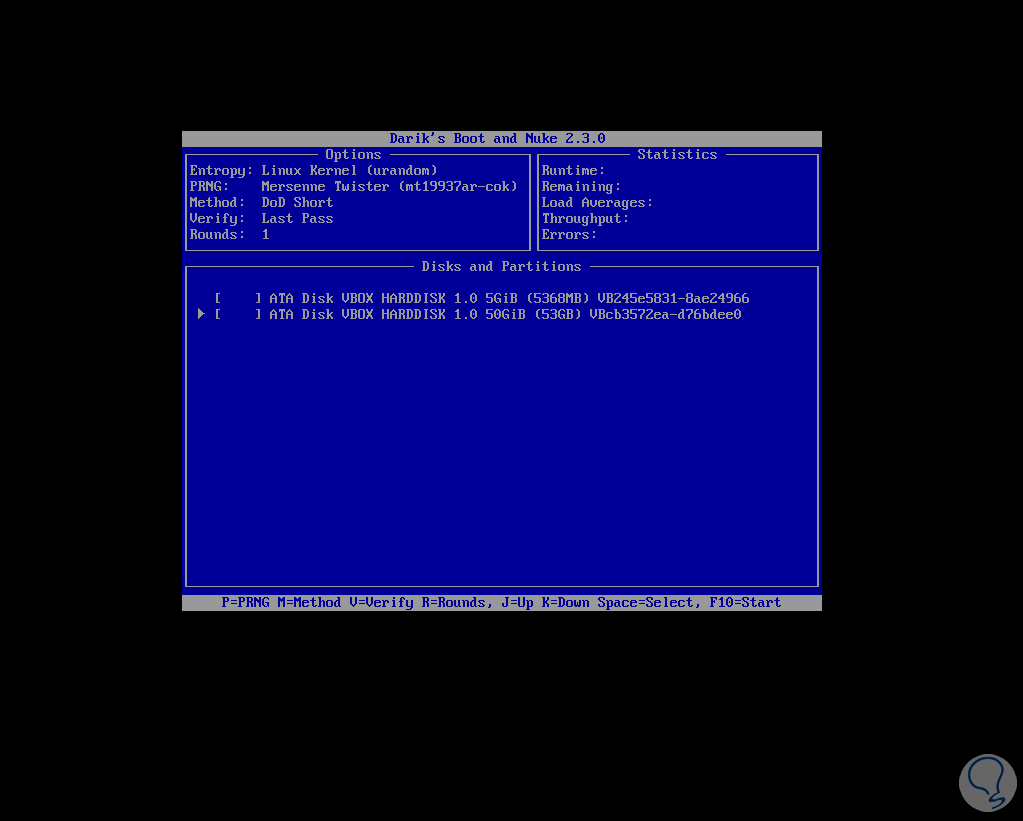
Task: Click the title Darik's Boot and Nuke 2.3.0
Action: coord(497,138)
